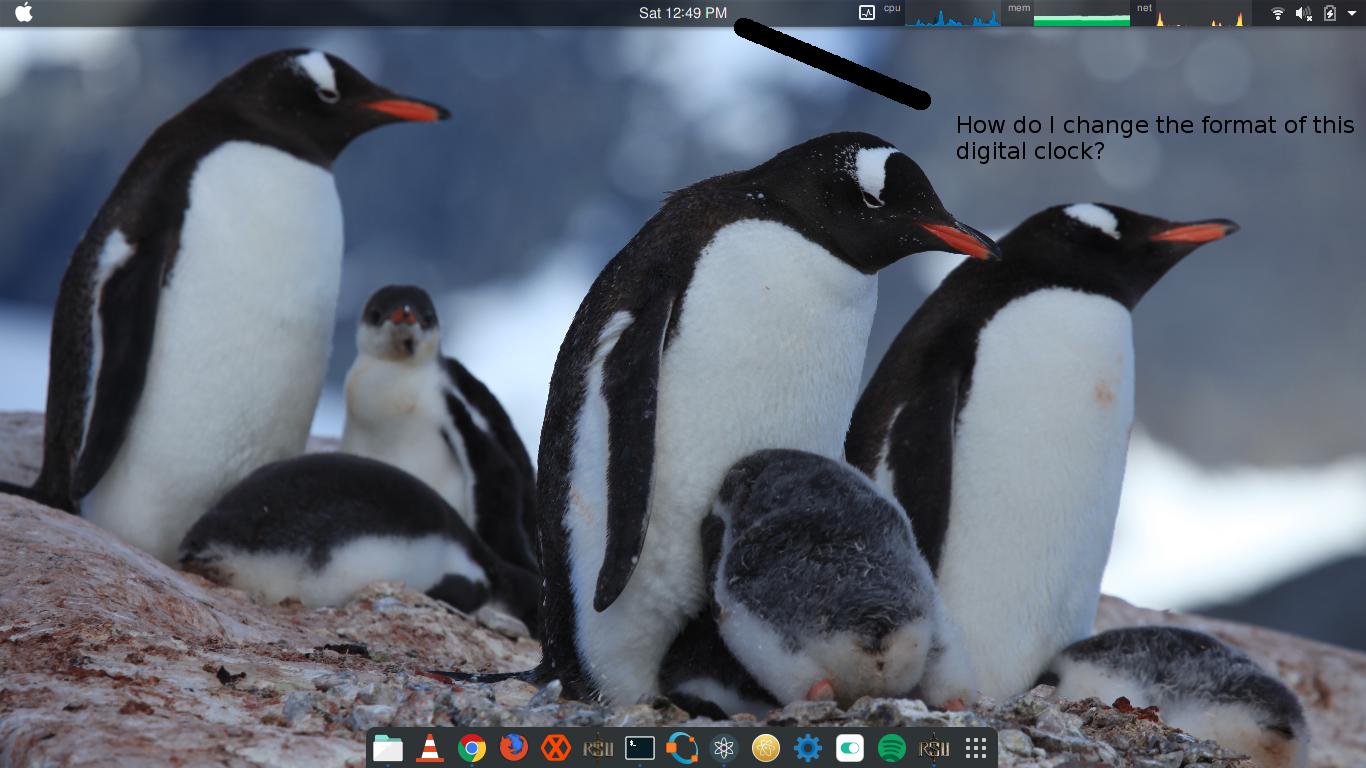Click the net traffic graph in the top bar
The image size is (1366, 768).
(x=1204, y=13)
